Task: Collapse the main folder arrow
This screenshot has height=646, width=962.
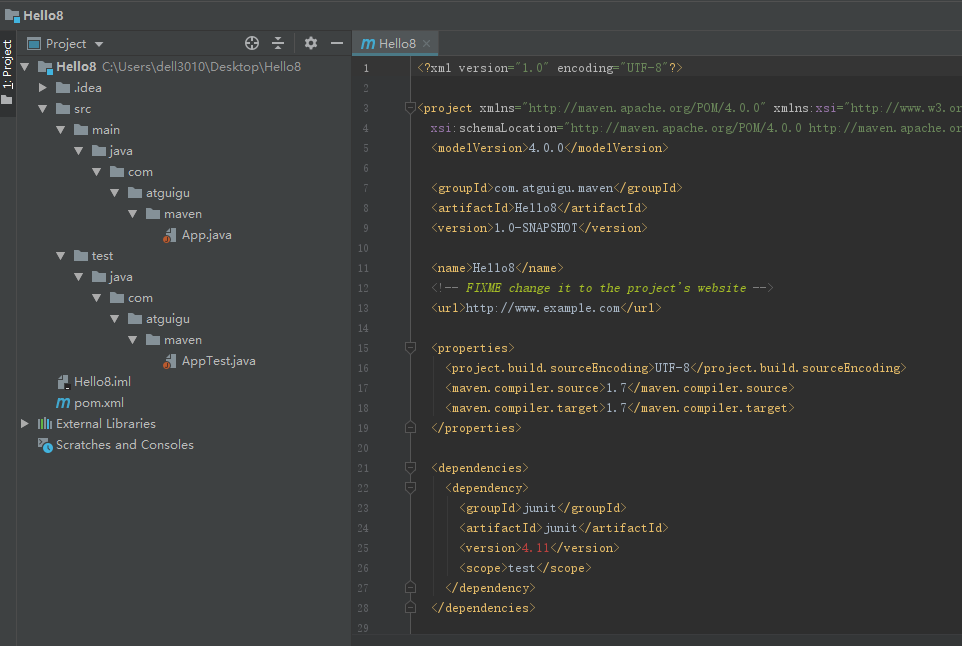Action: coord(61,130)
